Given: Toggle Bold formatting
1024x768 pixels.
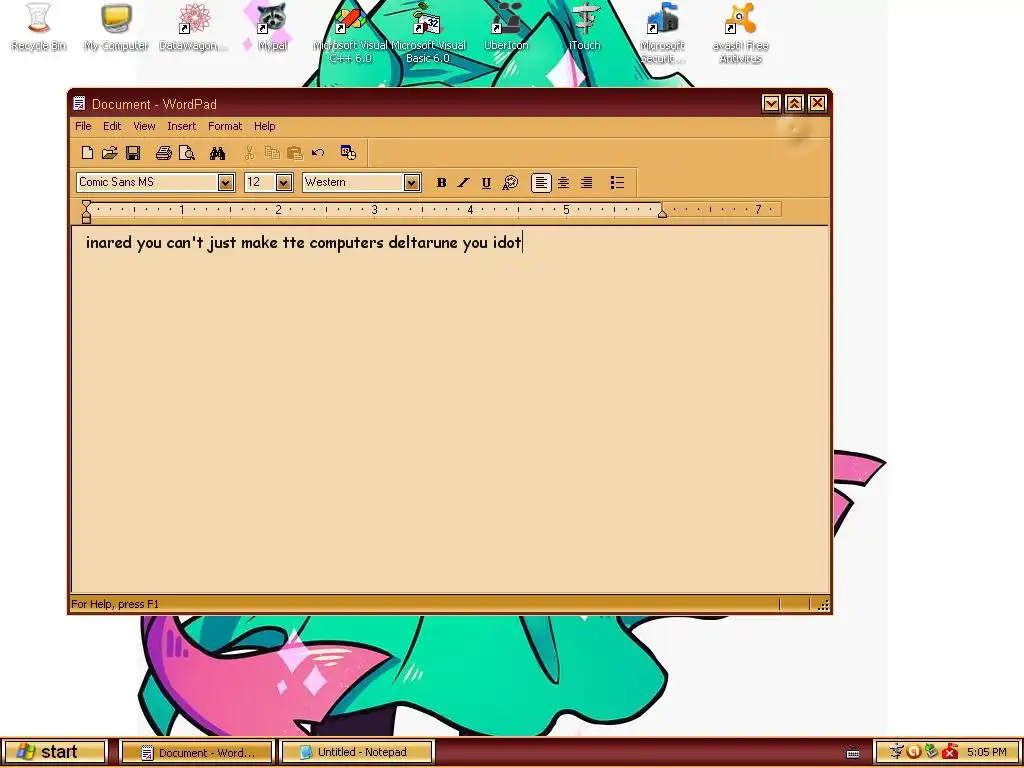Looking at the screenshot, I should pos(441,183).
